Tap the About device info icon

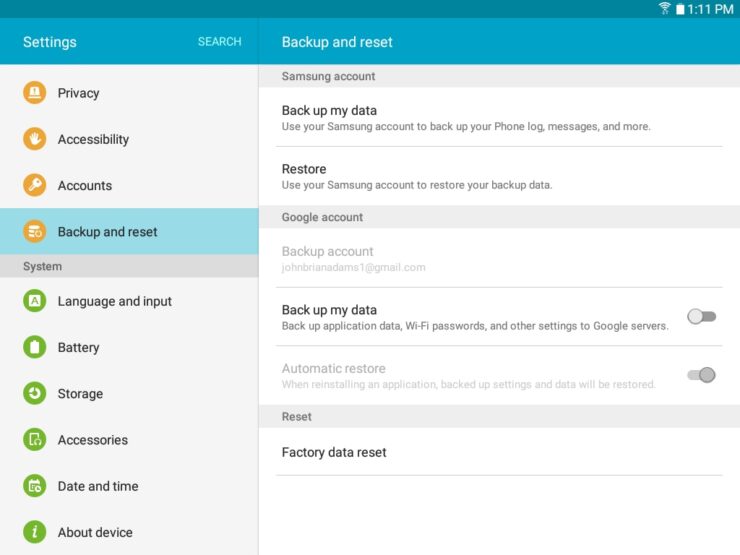pos(34,532)
